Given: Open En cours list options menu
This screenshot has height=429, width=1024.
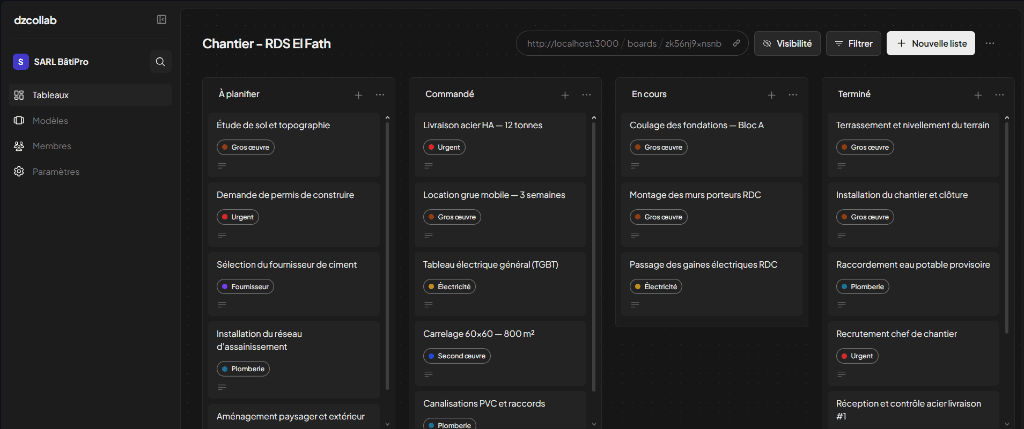Looking at the screenshot, I should (x=793, y=95).
